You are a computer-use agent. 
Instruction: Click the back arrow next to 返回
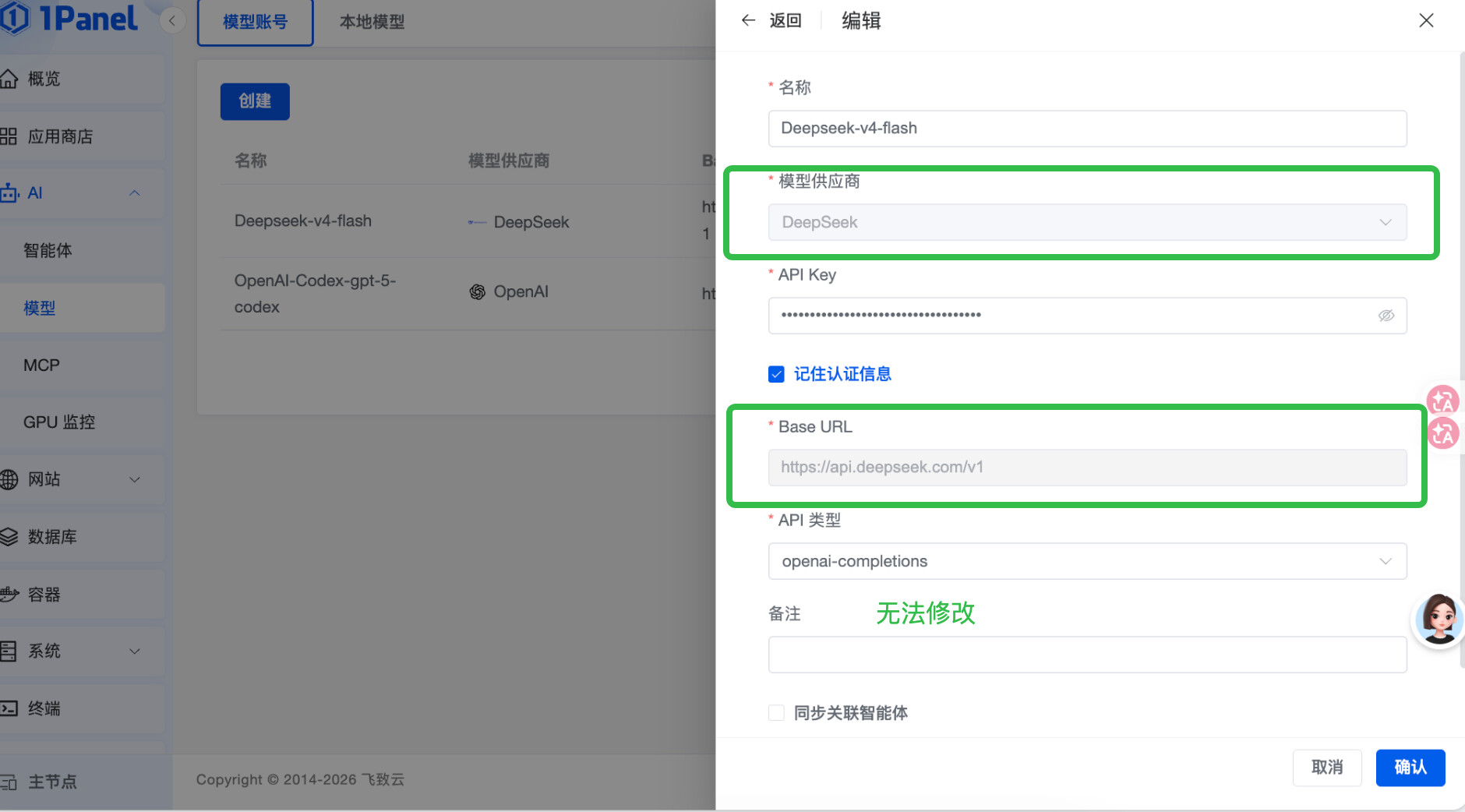coord(748,20)
